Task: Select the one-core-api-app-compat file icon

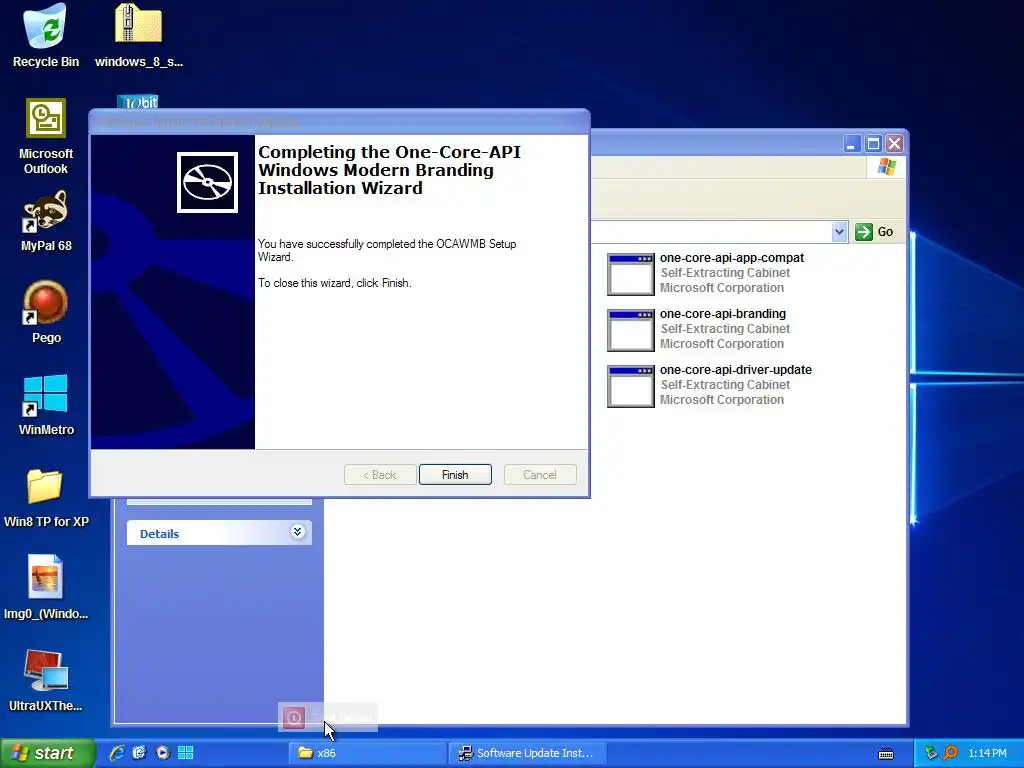Action: (x=630, y=274)
